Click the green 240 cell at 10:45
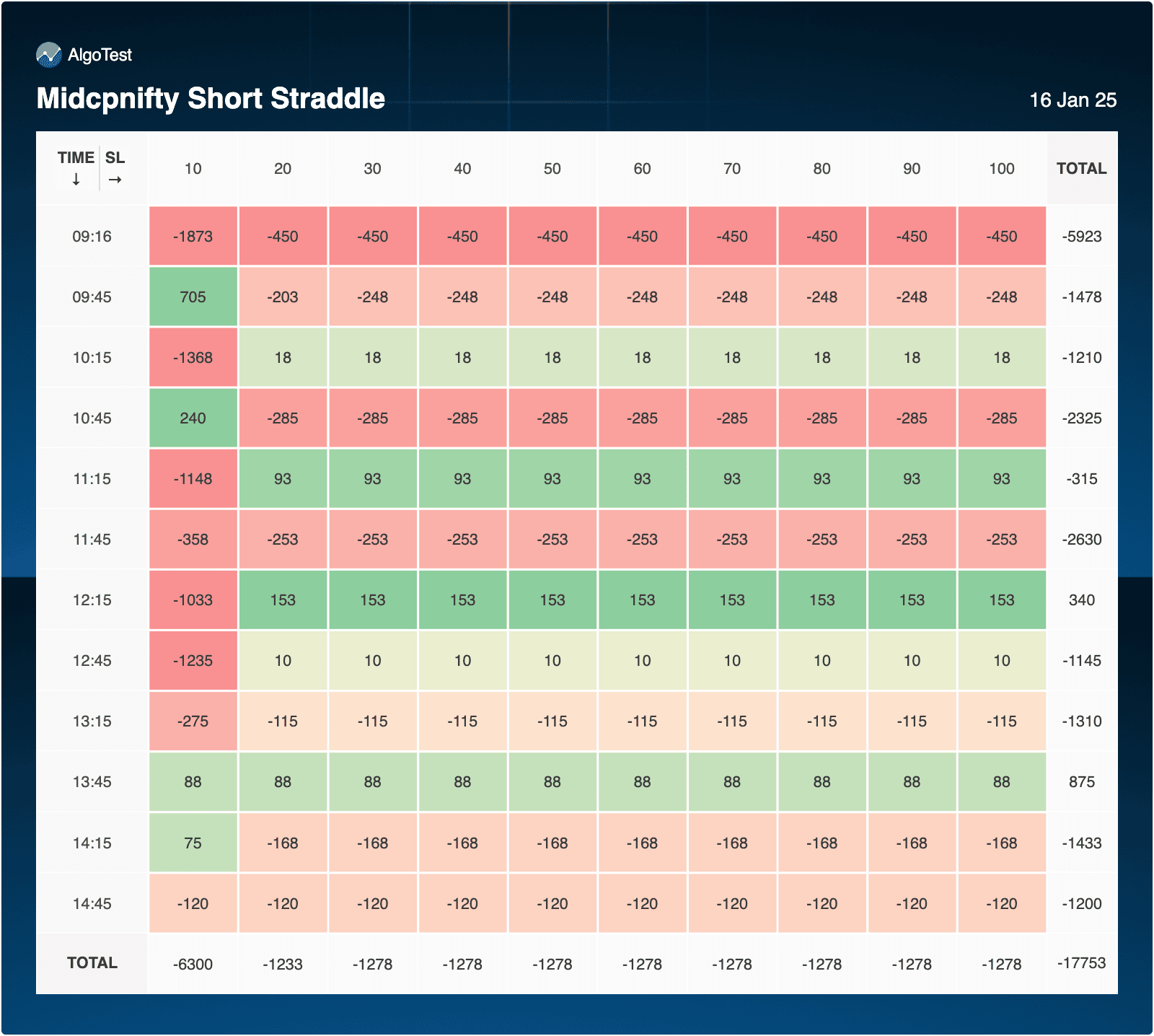 pos(193,418)
